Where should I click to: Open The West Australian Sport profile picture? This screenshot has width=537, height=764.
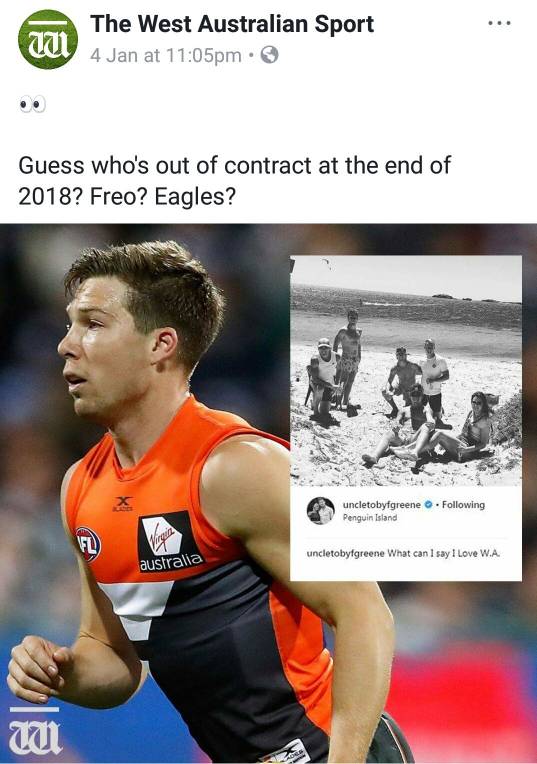tap(48, 39)
